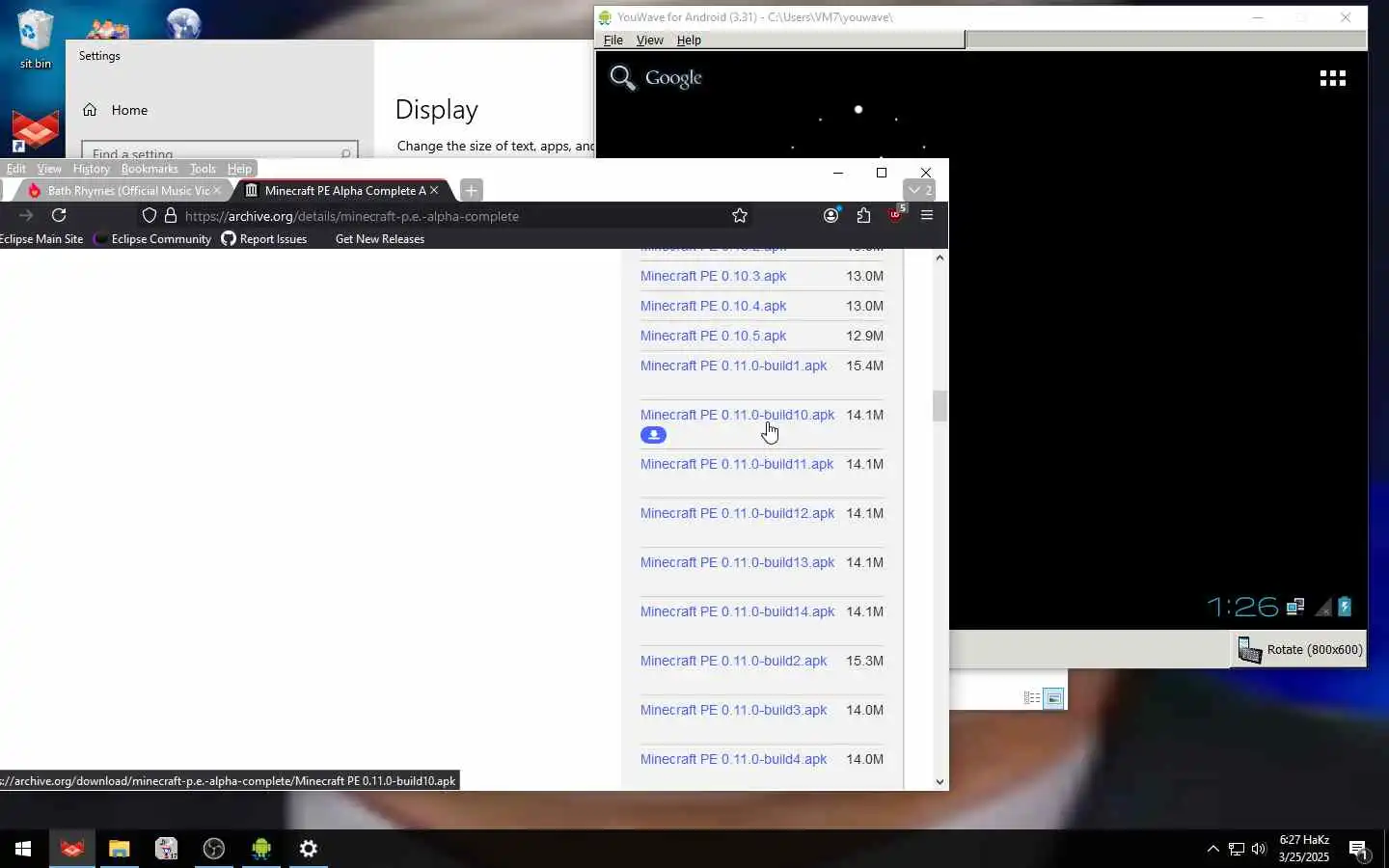1389x868 pixels.
Task: Download Minecraft PE 0.10.5.apk
Action: pos(713,336)
